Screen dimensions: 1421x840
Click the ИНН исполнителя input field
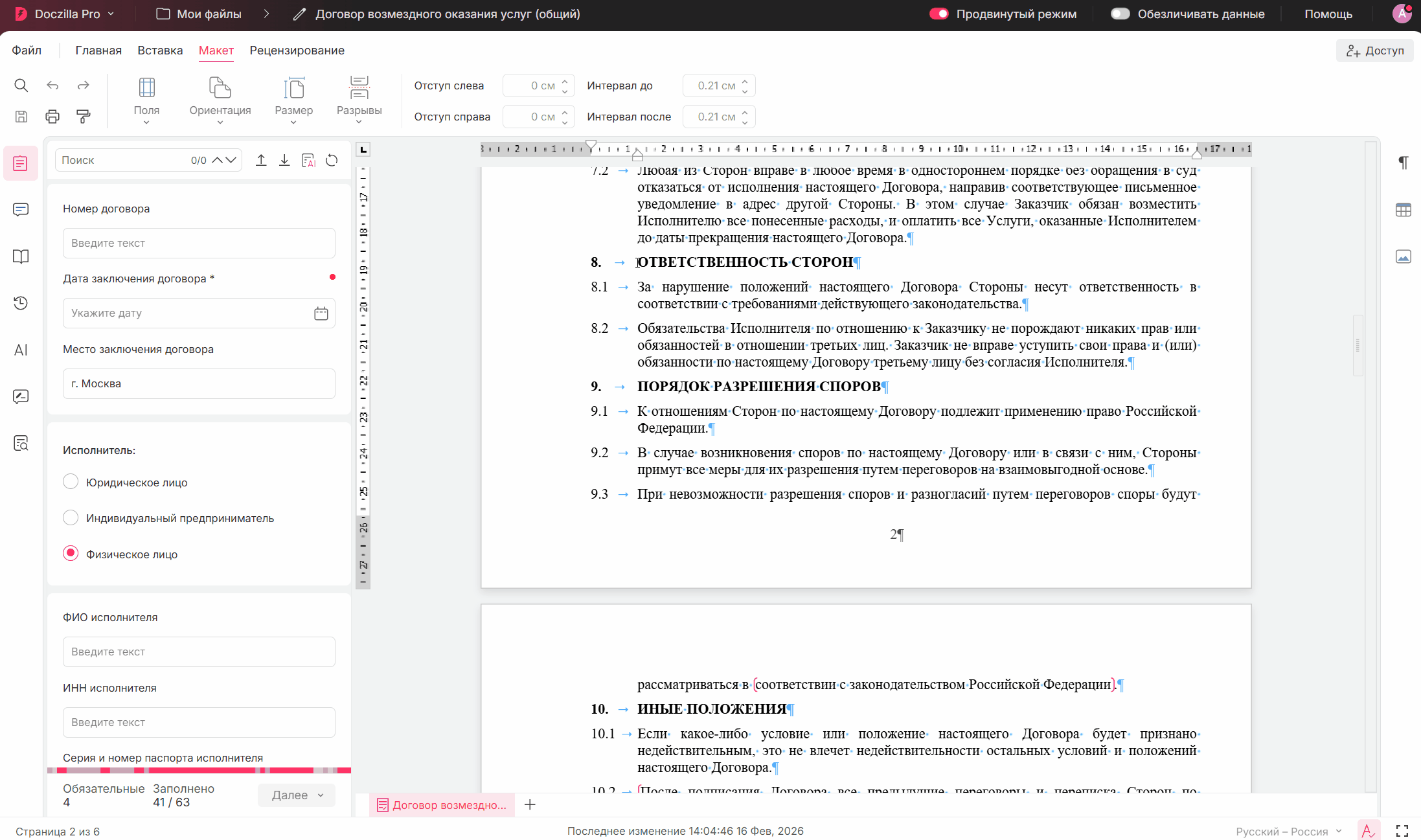[x=199, y=722]
